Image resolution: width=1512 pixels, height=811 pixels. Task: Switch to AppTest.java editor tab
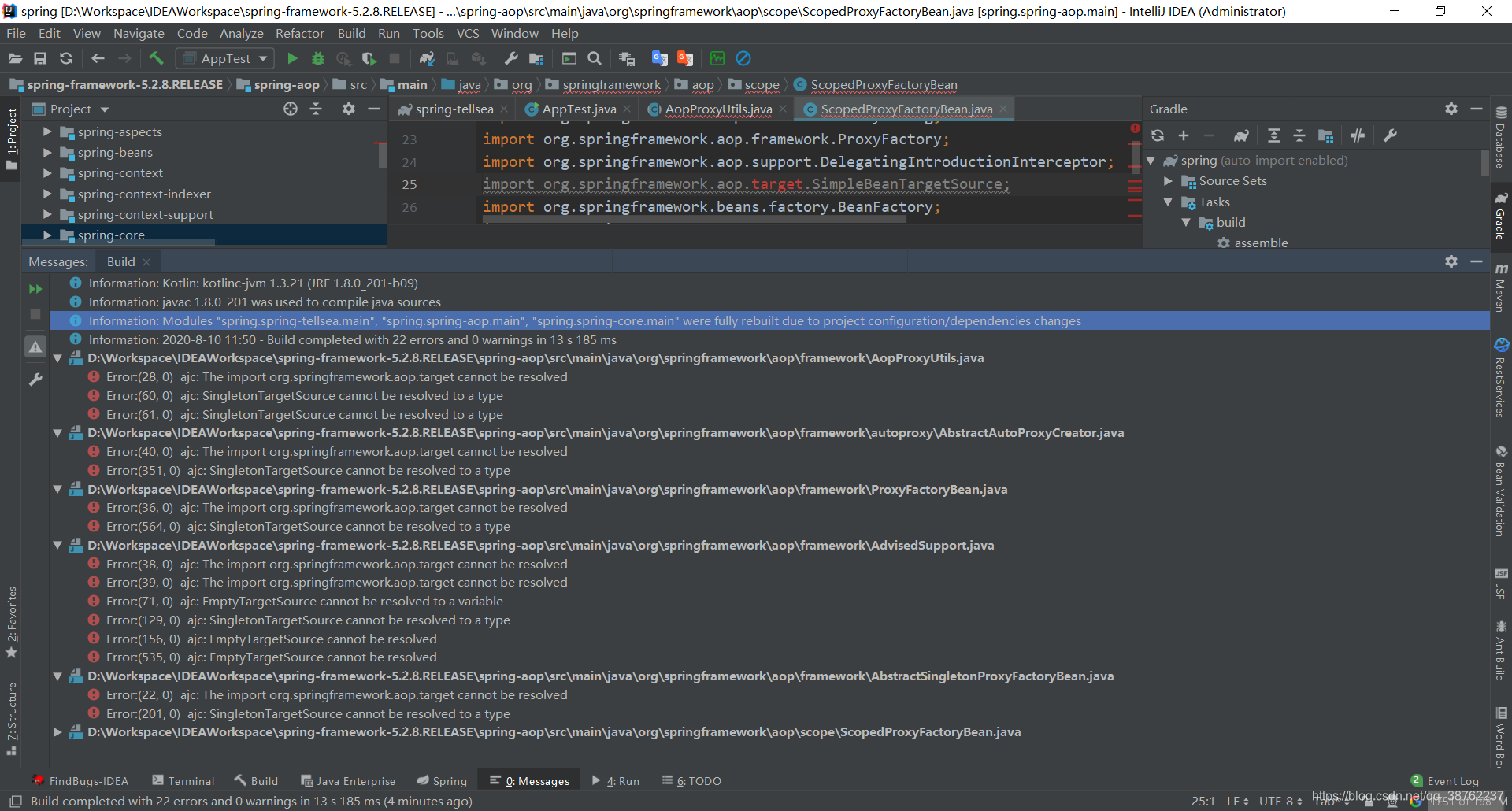pos(579,109)
